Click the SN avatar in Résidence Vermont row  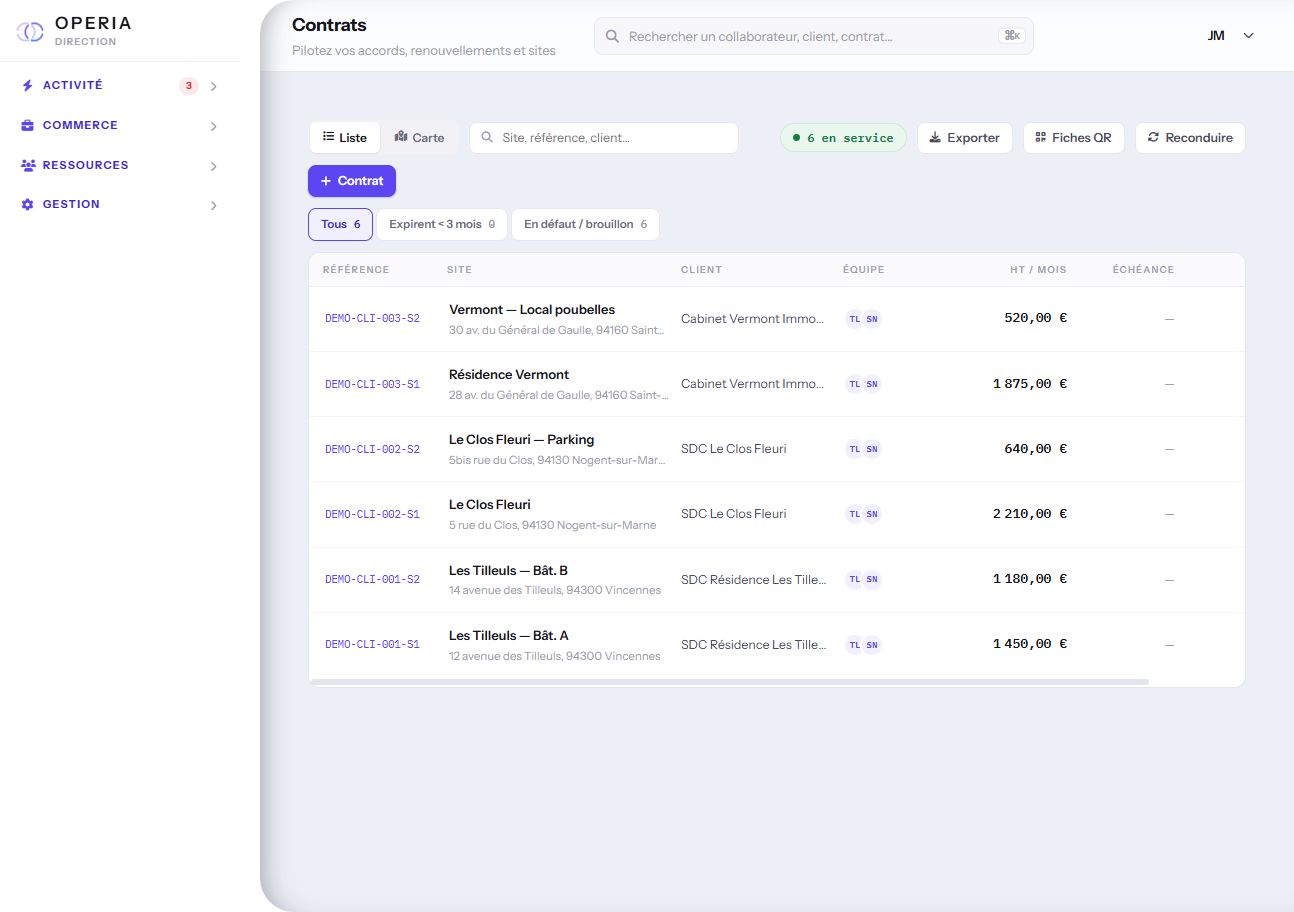tap(872, 384)
